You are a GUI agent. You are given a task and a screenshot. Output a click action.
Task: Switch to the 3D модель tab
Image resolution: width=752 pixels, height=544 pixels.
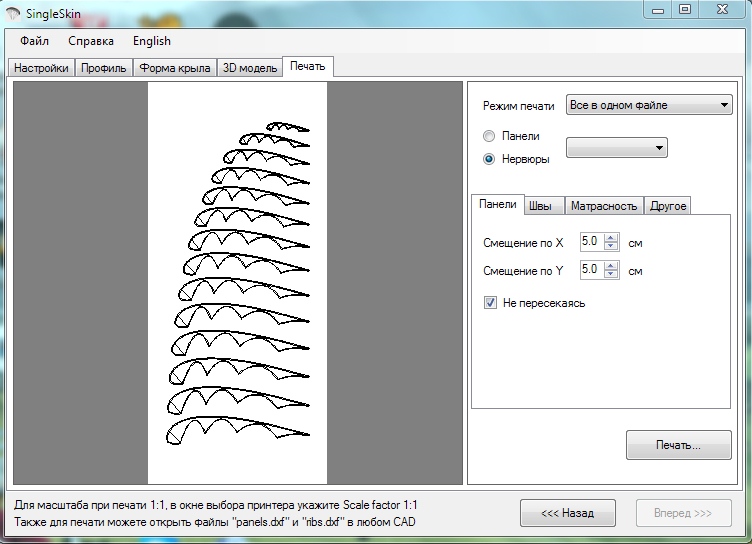point(249,68)
